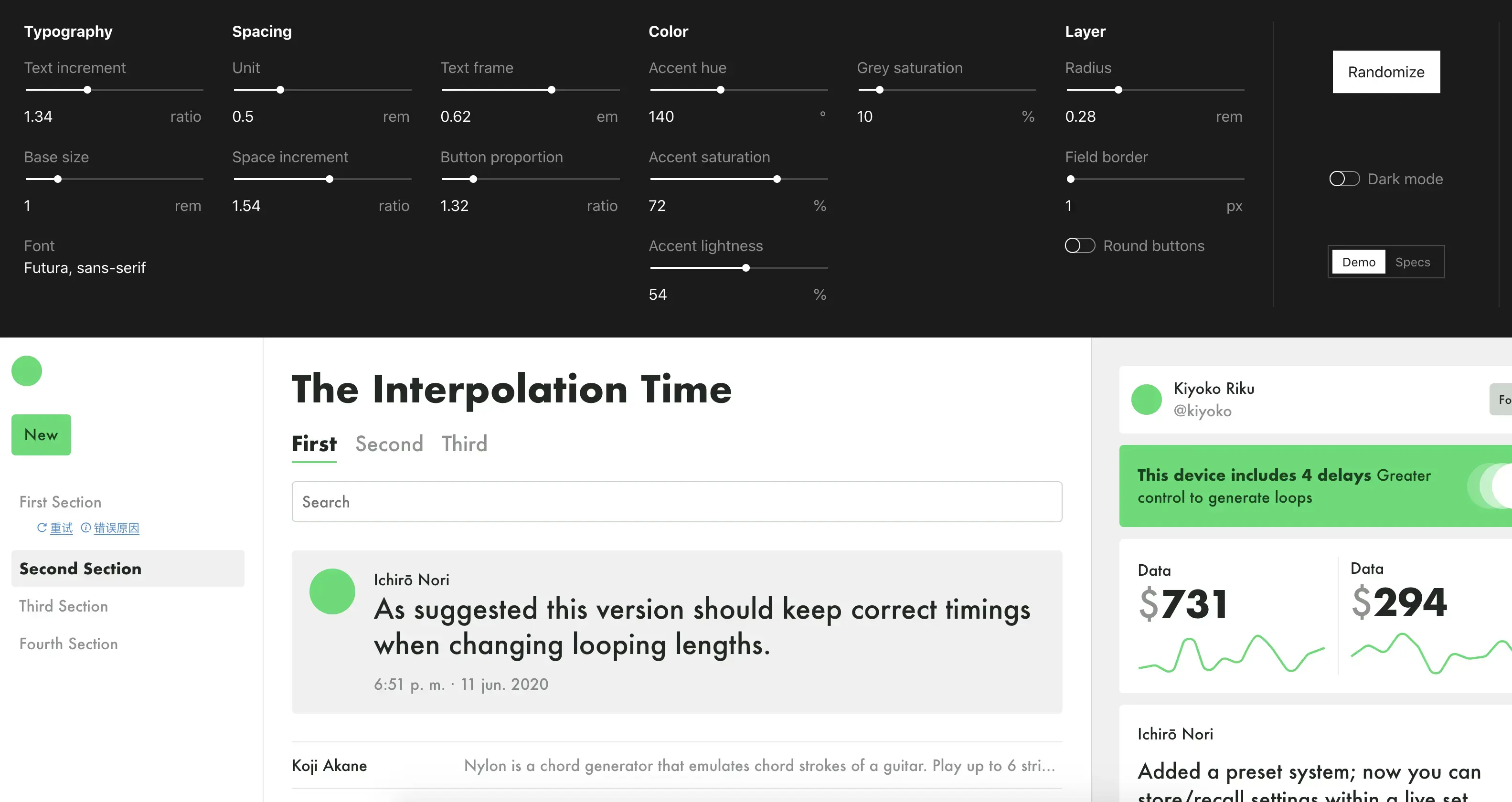Viewport: 1512px width, 802px height.
Task: Open the Third tab
Action: click(464, 444)
